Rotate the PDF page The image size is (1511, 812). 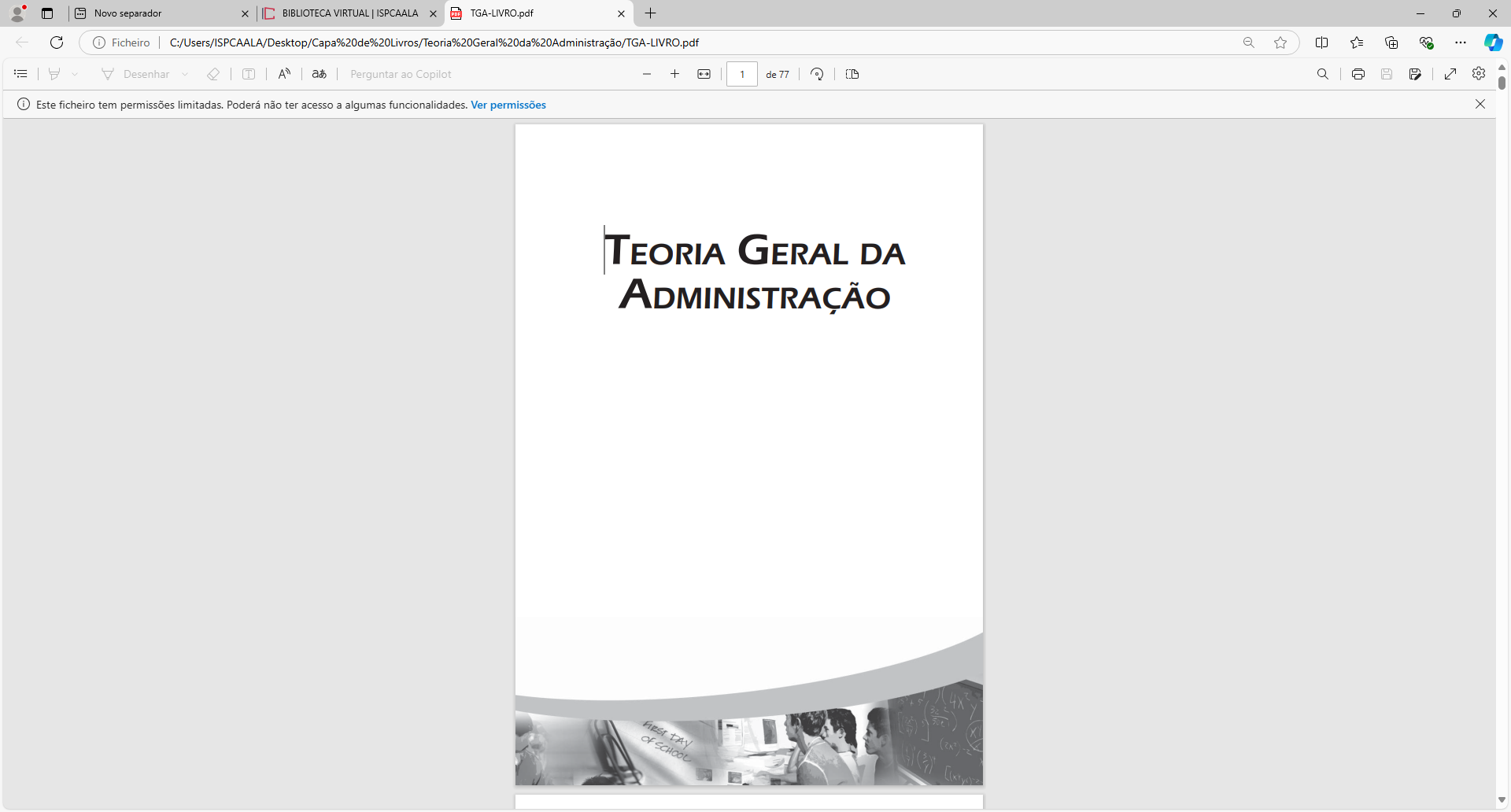pyautogui.click(x=817, y=73)
